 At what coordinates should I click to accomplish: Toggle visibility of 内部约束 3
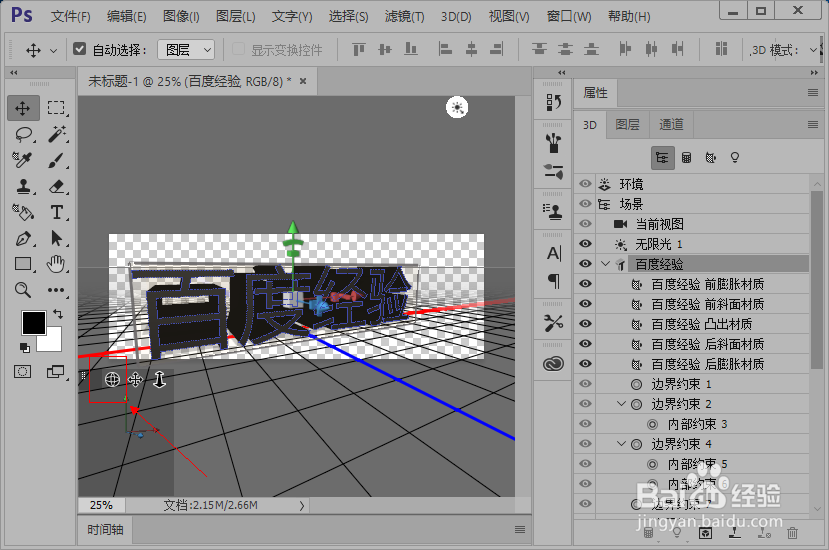(x=585, y=424)
